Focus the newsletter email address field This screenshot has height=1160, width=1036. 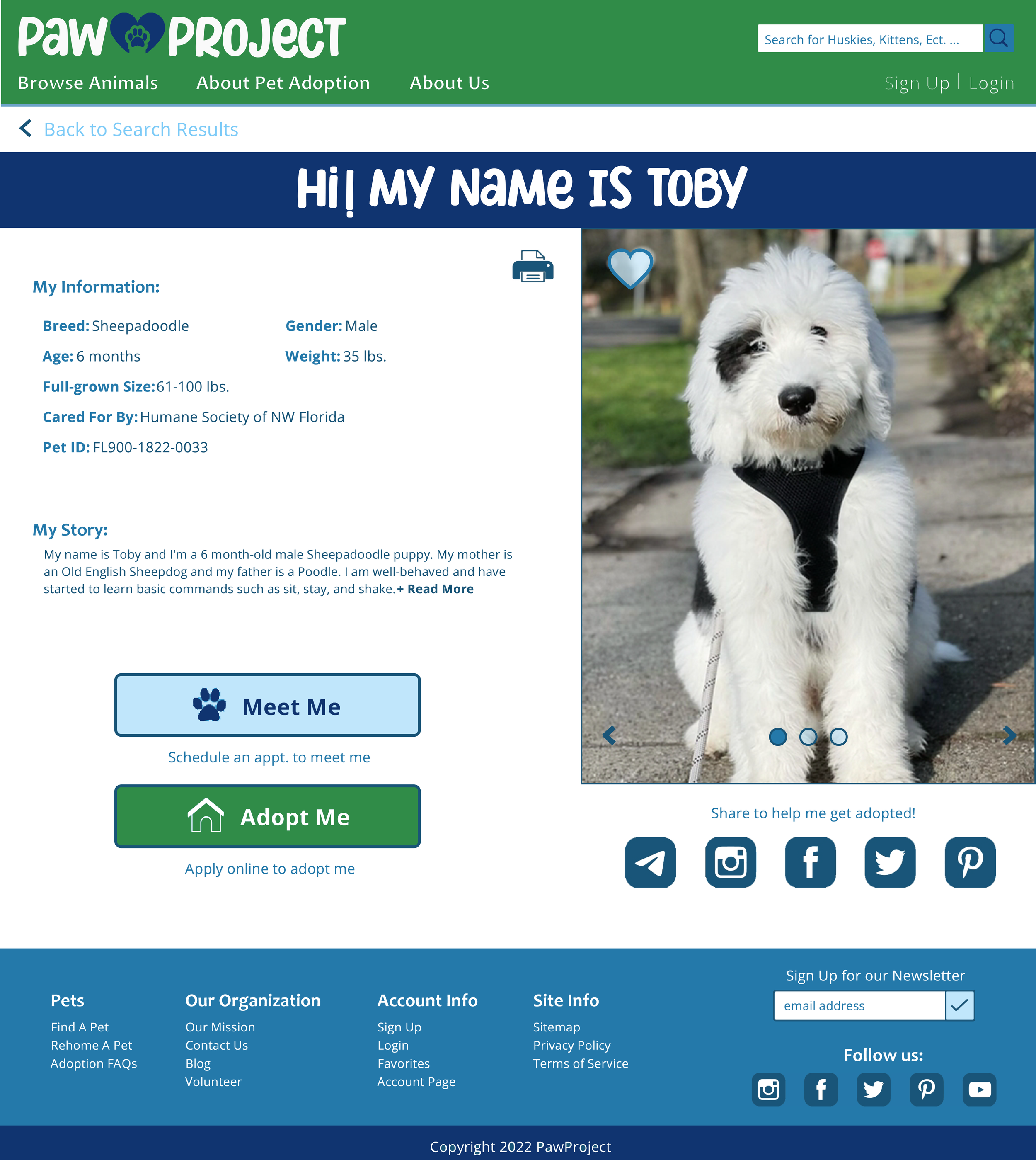click(x=859, y=1006)
